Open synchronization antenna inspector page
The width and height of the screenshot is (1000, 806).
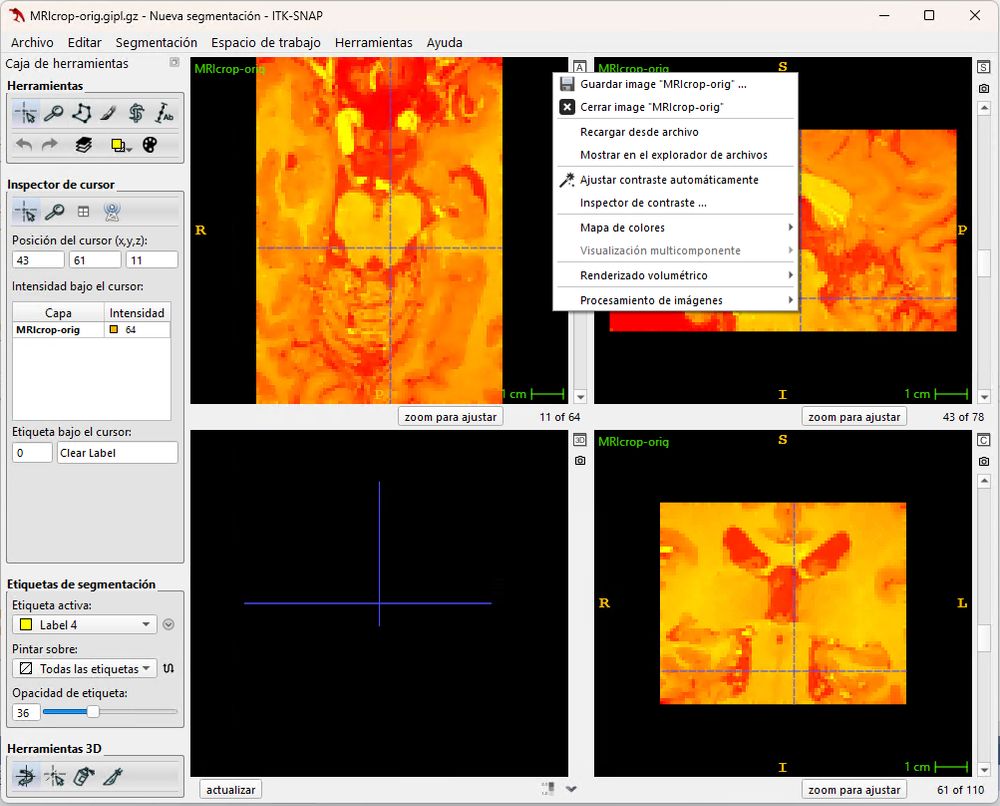click(112, 212)
